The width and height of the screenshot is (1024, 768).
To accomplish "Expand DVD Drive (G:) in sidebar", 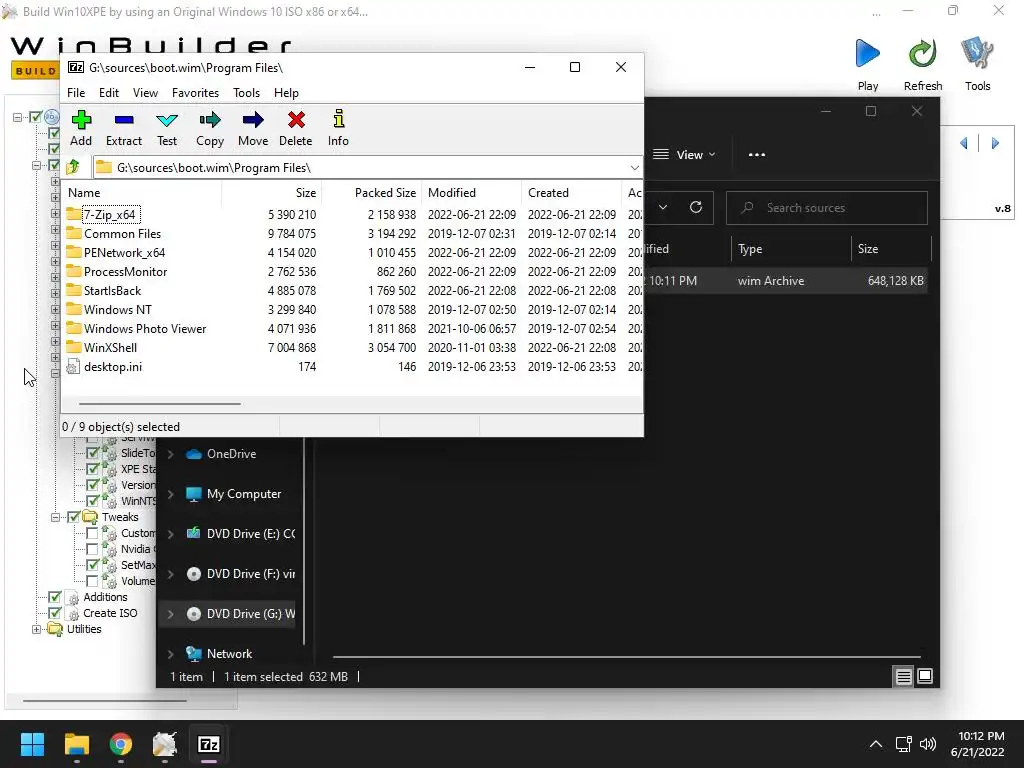I will 171,614.
